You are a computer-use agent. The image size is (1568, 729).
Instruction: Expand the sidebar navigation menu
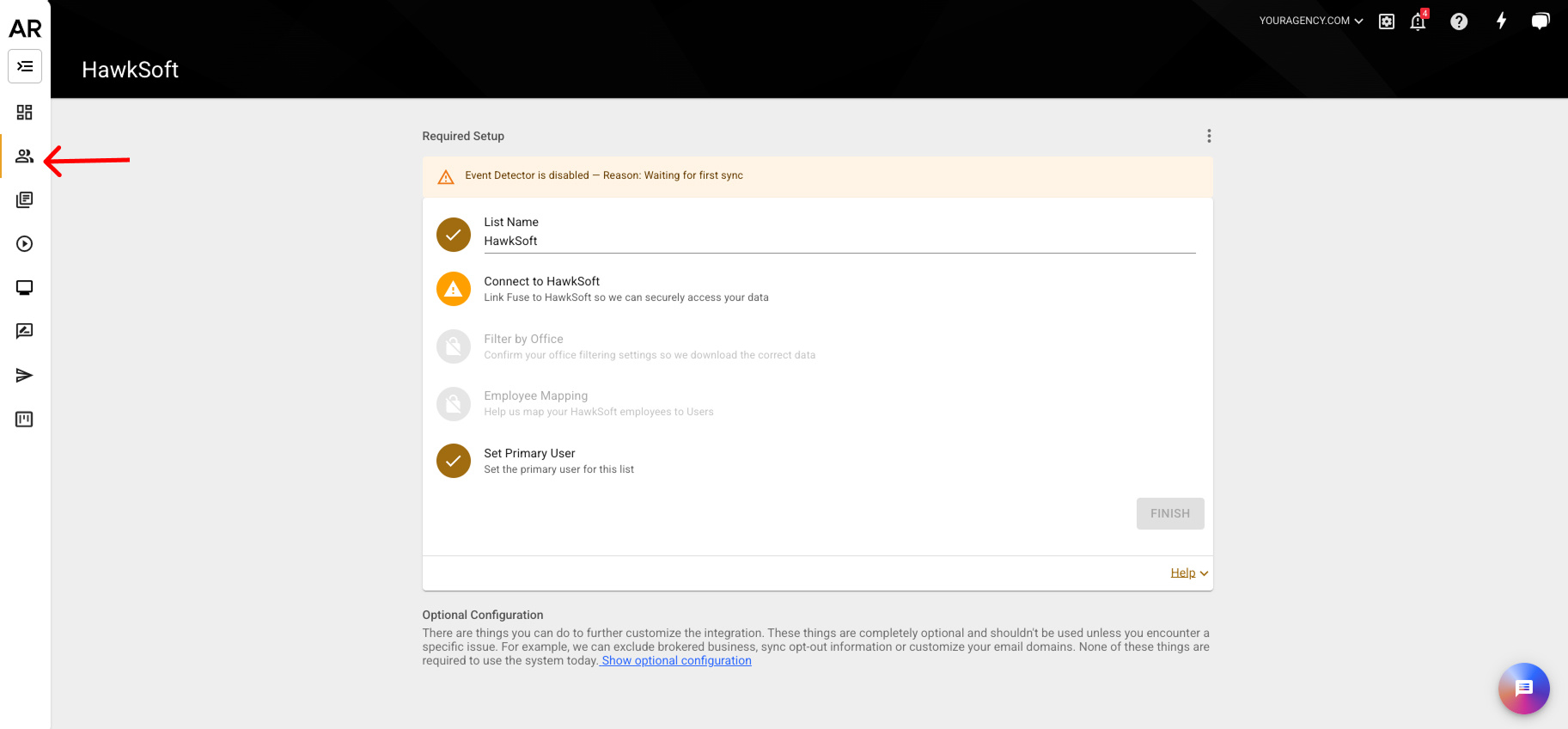(x=25, y=66)
